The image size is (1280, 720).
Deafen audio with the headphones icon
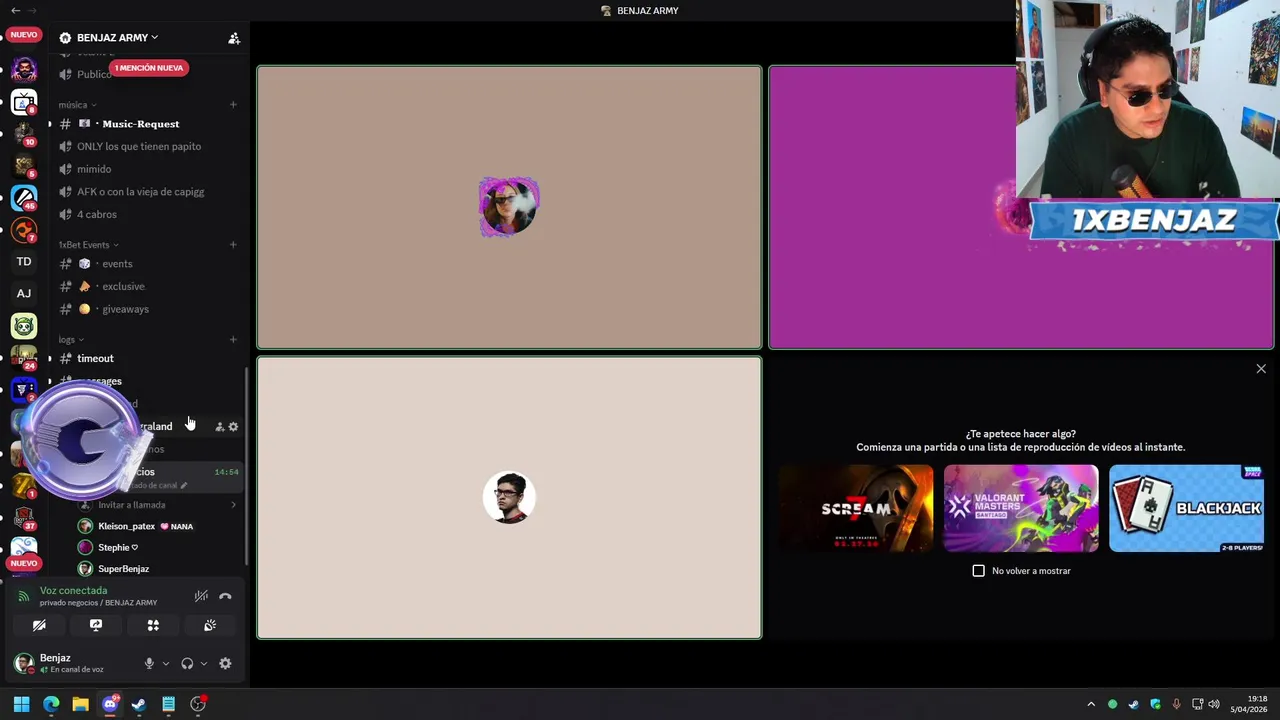click(x=187, y=664)
